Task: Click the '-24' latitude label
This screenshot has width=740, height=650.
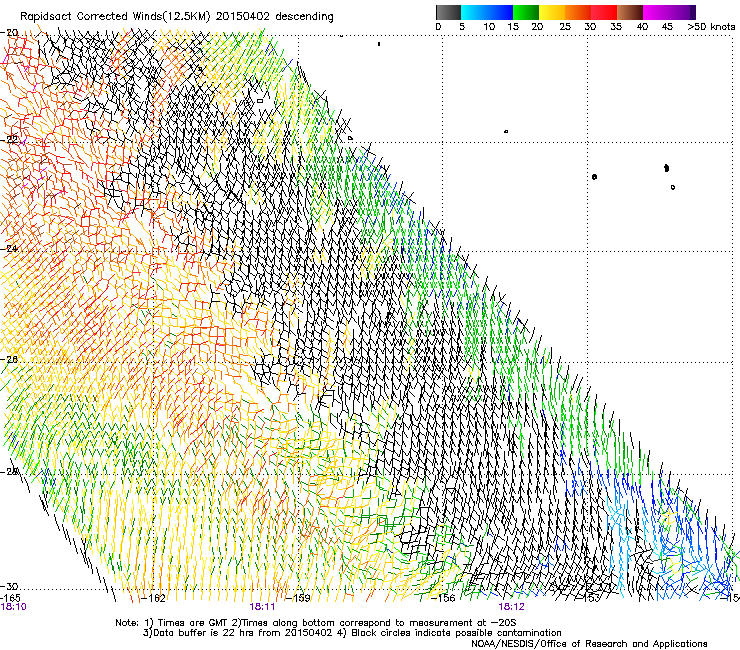Action: [x=9, y=248]
